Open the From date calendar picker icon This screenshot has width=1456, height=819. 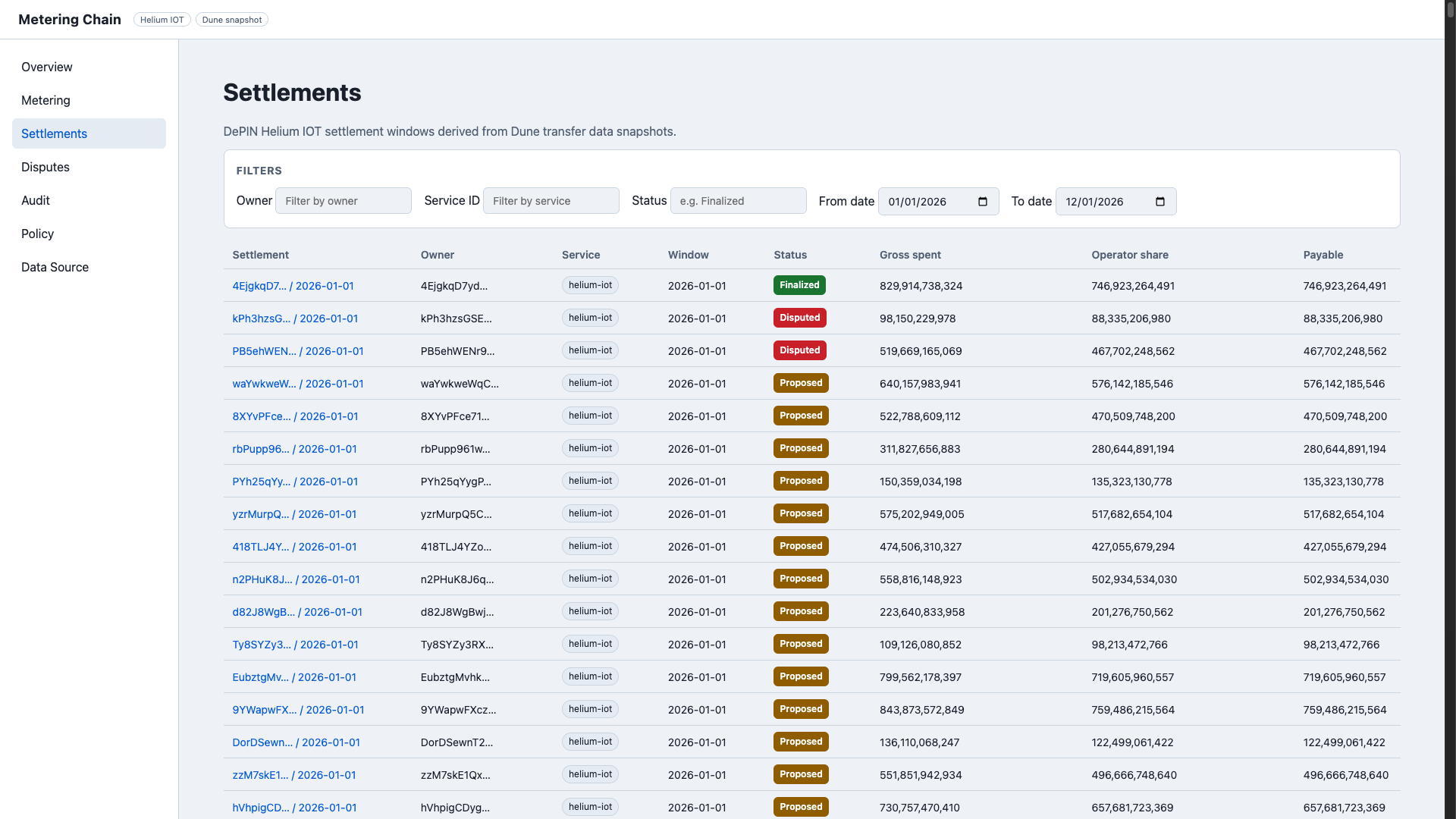point(983,202)
